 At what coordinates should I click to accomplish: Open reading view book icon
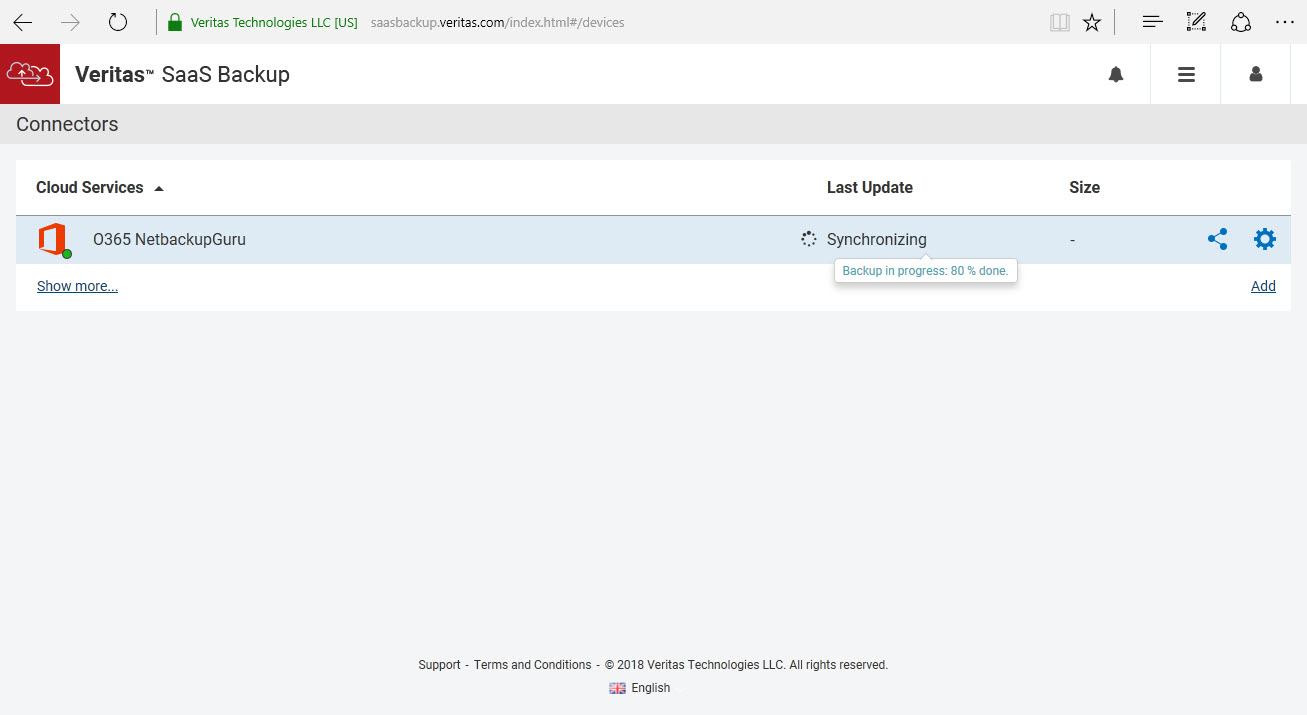click(x=1060, y=22)
